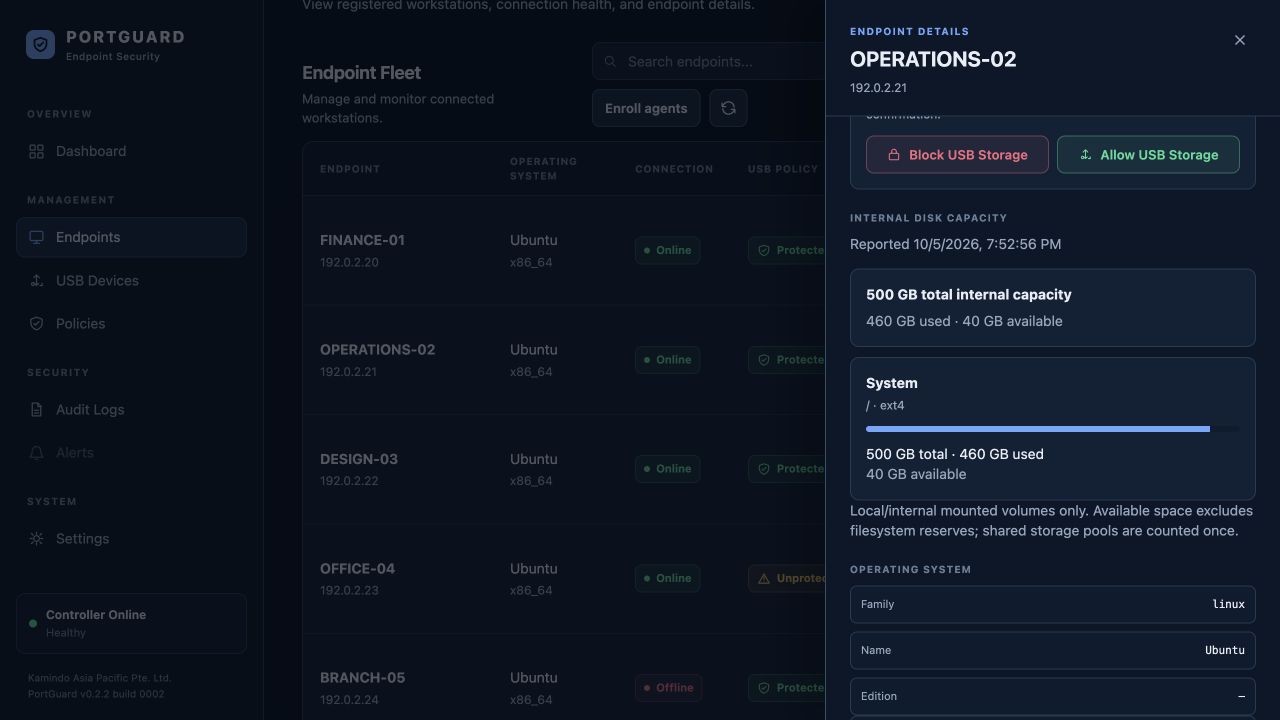Image resolution: width=1280 pixels, height=720 pixels.
Task: Click the Controller Online status card
Action: coord(131,624)
